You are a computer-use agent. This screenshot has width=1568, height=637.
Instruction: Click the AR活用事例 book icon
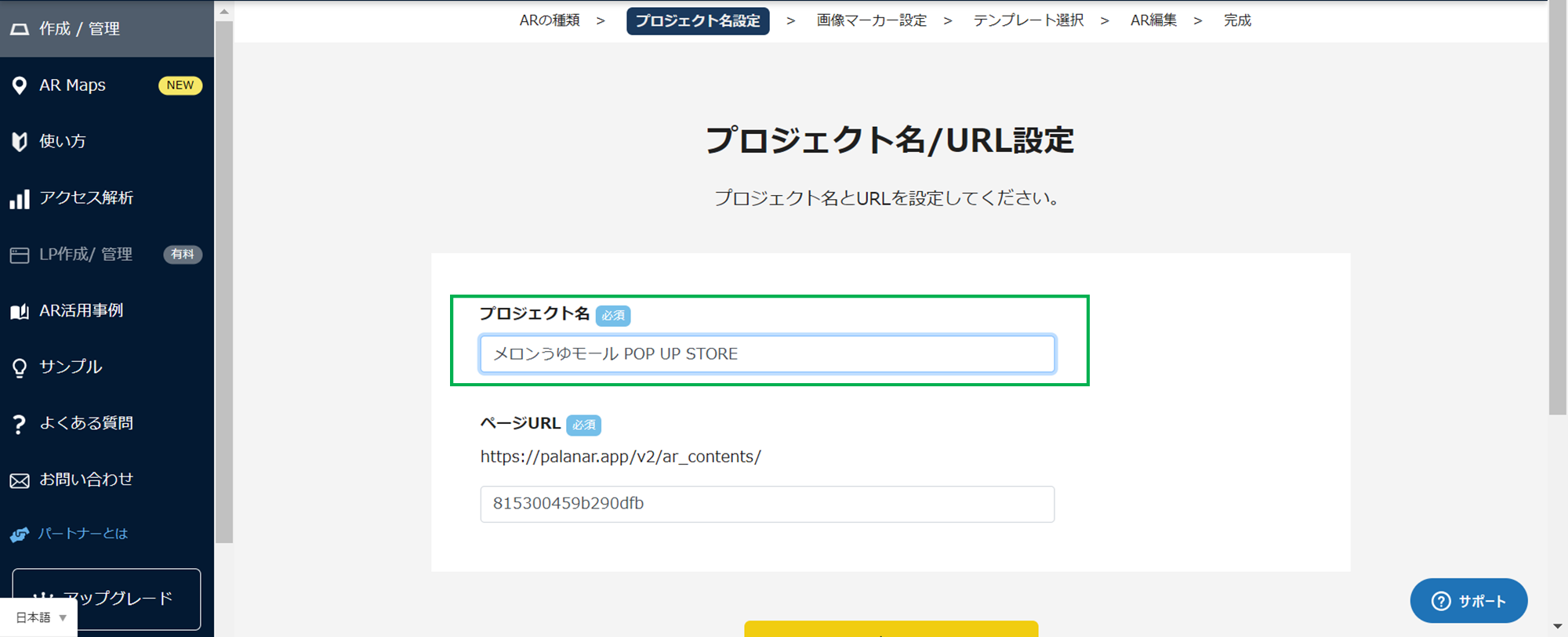[x=20, y=311]
